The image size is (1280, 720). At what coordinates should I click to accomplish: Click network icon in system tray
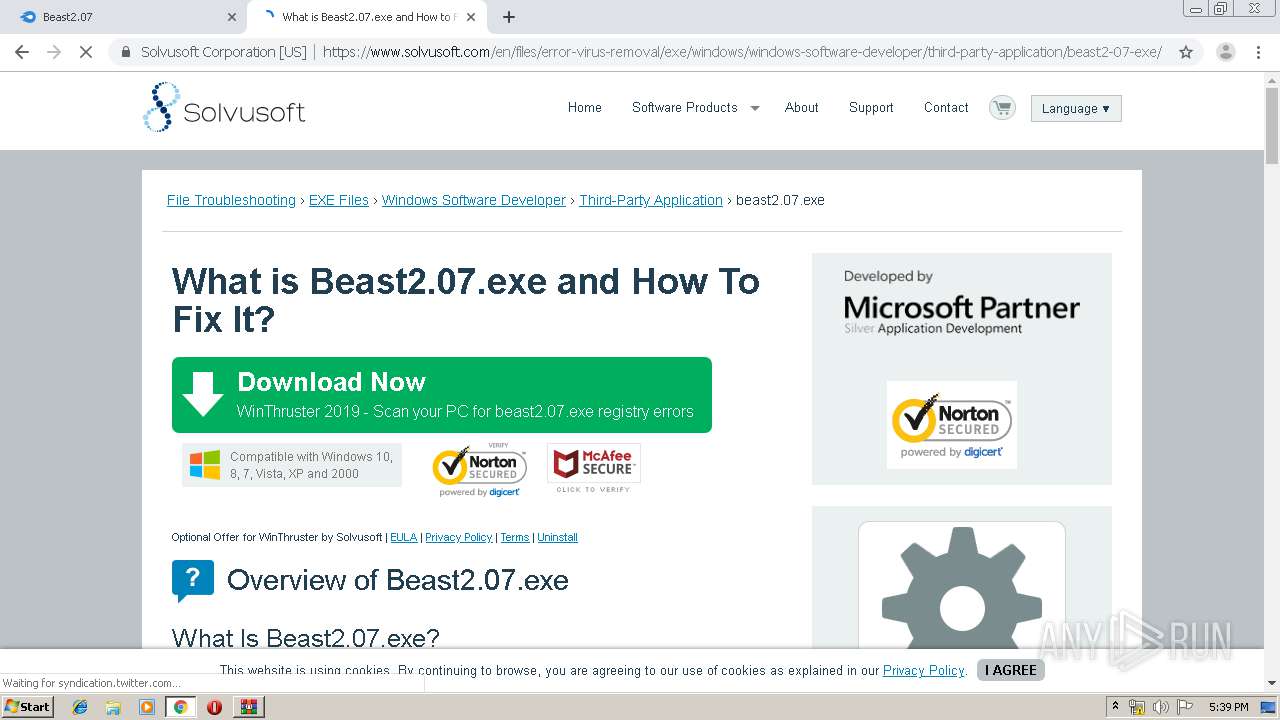point(1137,707)
